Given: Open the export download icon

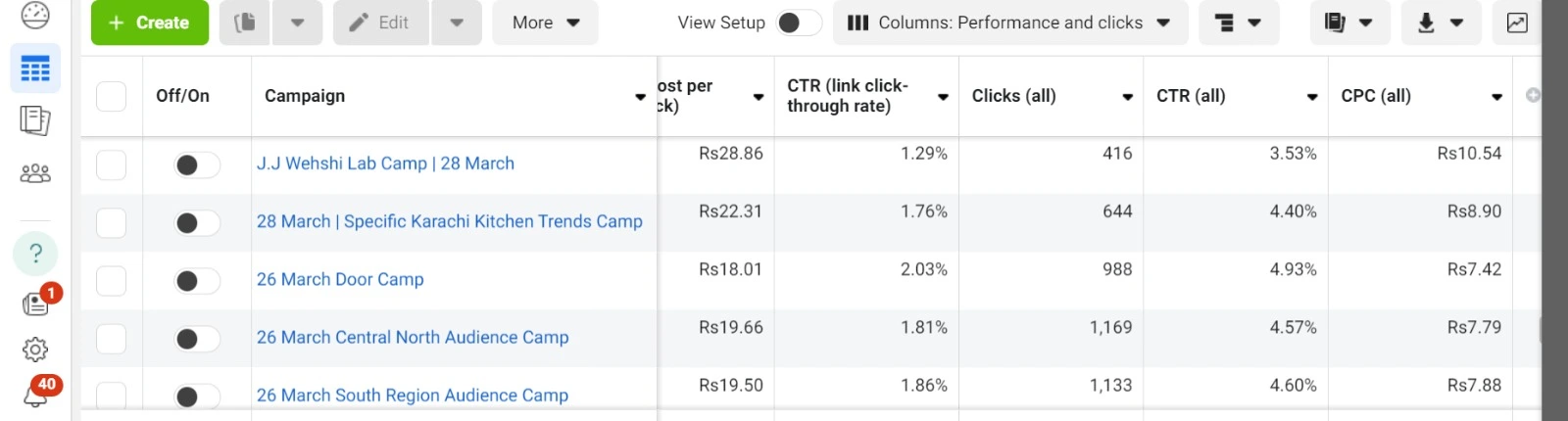Looking at the screenshot, I should [1440, 23].
